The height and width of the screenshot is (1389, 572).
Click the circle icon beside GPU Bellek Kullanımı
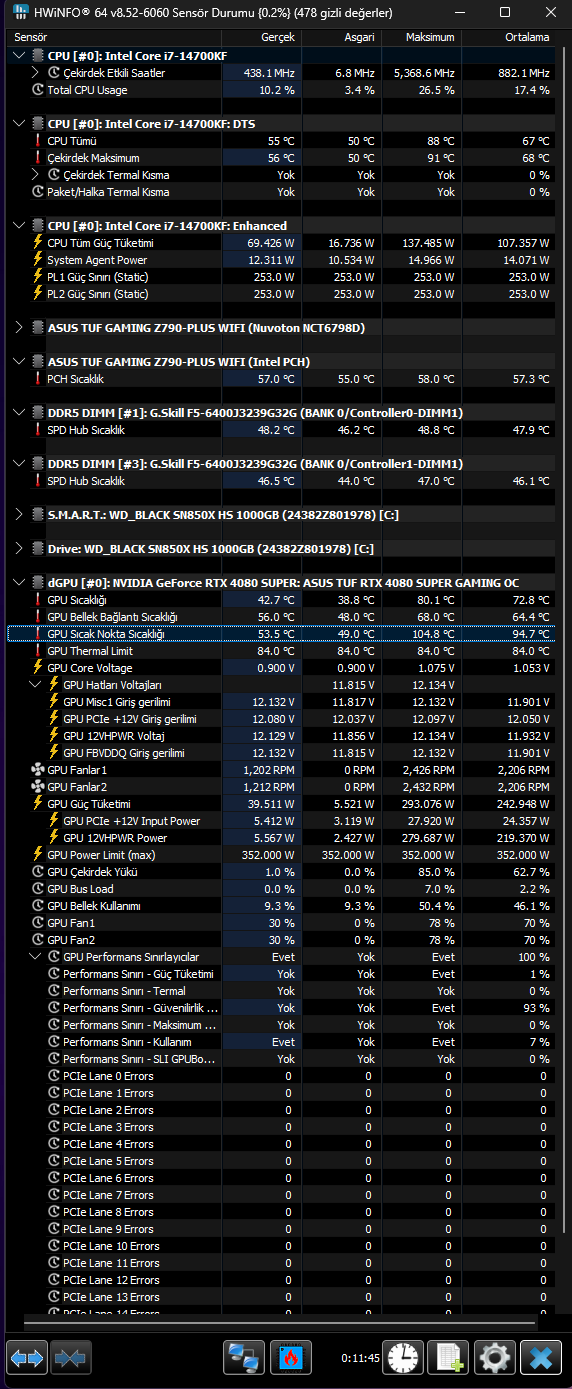(38, 906)
